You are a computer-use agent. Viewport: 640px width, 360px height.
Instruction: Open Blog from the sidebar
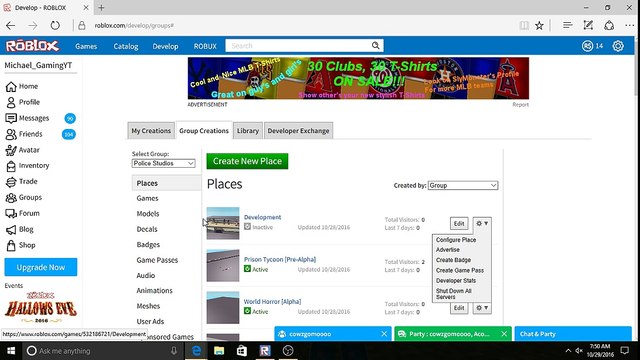20,229
